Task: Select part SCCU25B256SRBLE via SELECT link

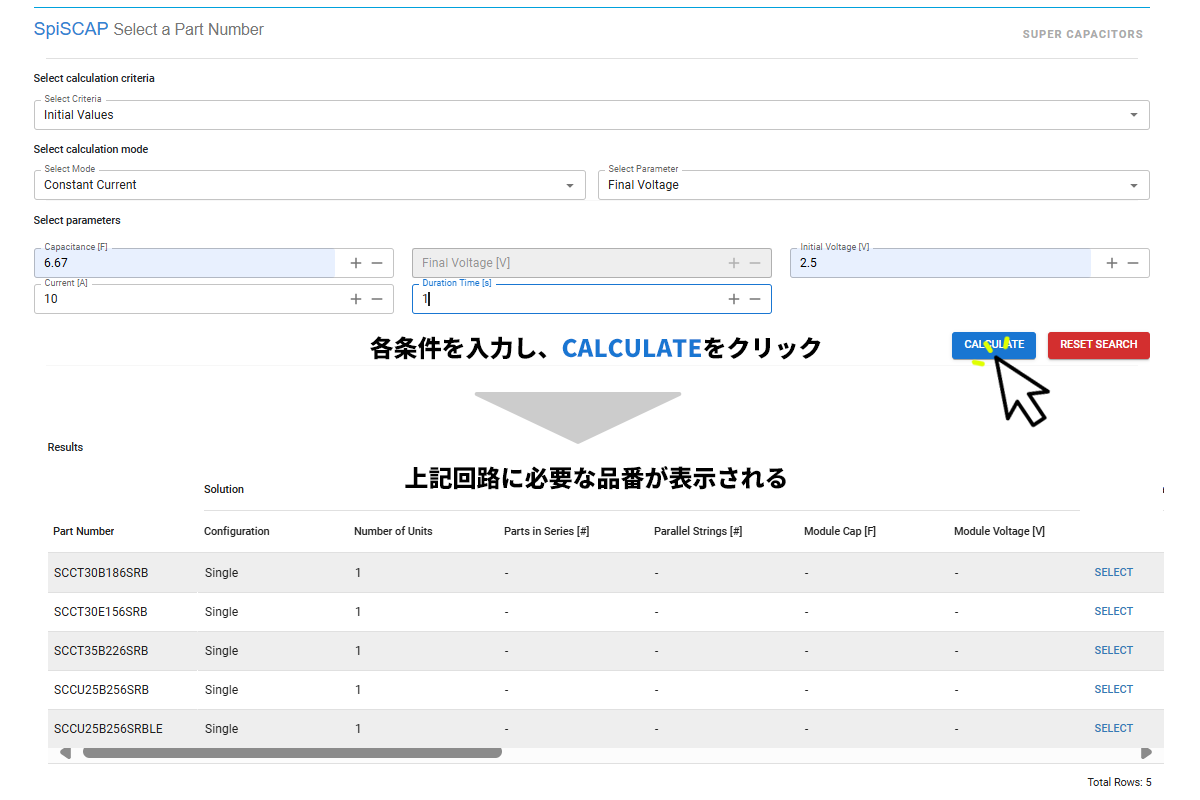Action: (x=1113, y=728)
